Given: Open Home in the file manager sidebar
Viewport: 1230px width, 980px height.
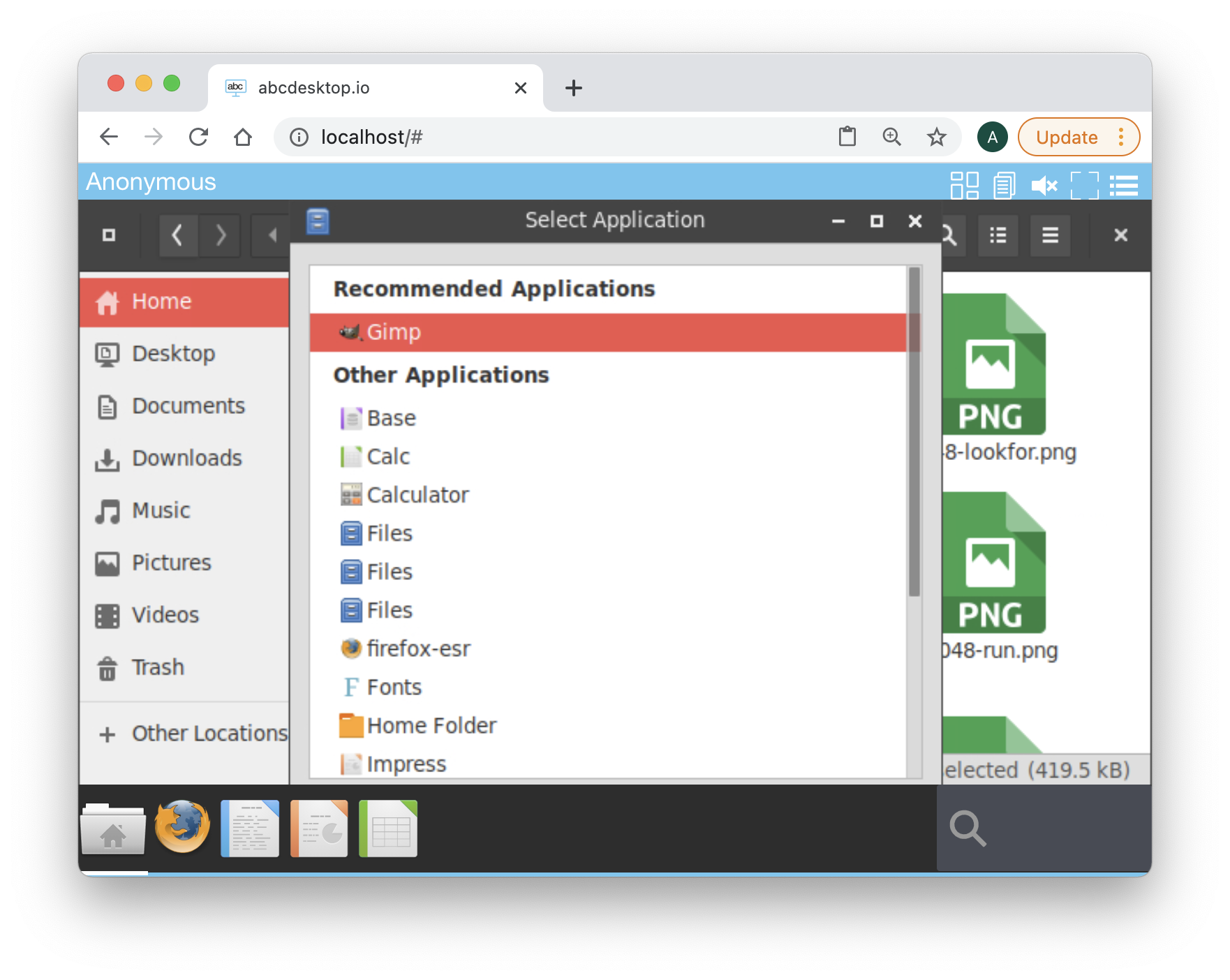Looking at the screenshot, I should pos(184,302).
